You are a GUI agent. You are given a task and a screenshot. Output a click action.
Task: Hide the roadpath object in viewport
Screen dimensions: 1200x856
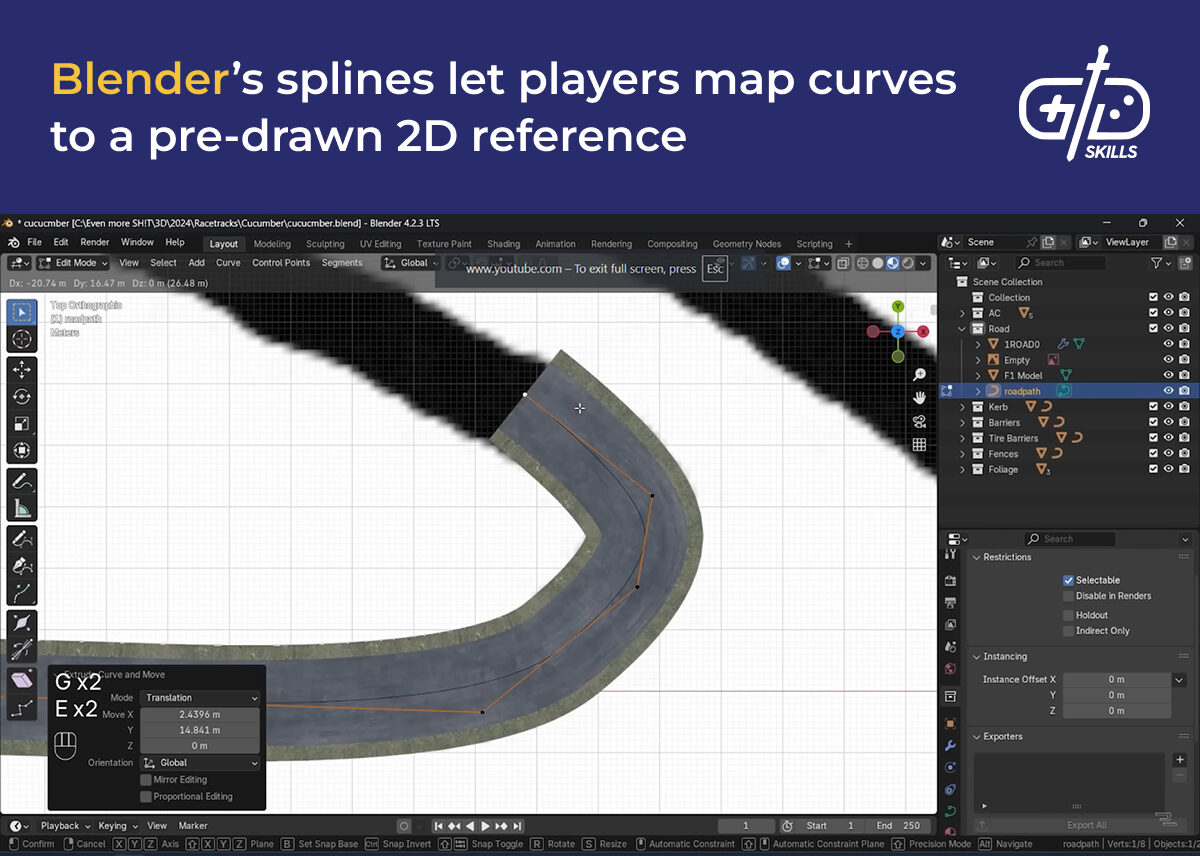click(x=1168, y=391)
